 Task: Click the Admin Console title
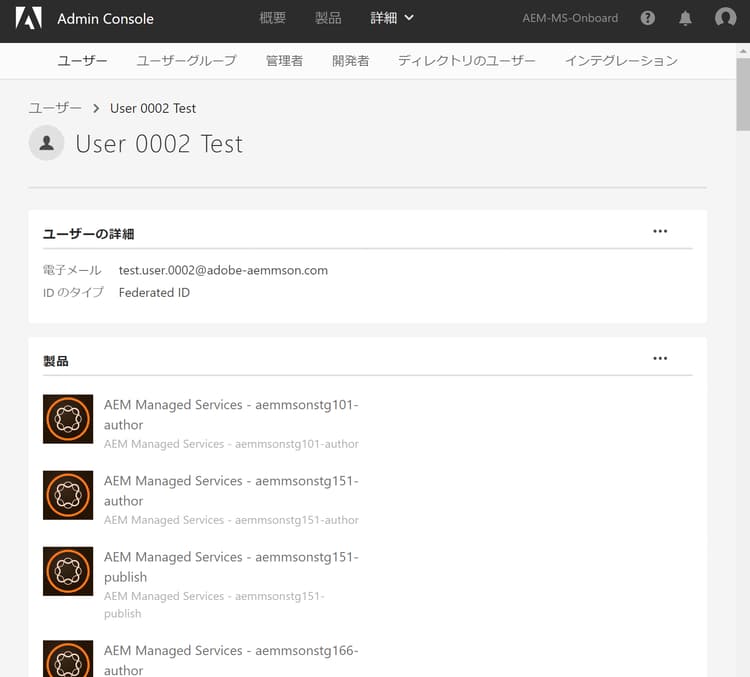point(105,19)
